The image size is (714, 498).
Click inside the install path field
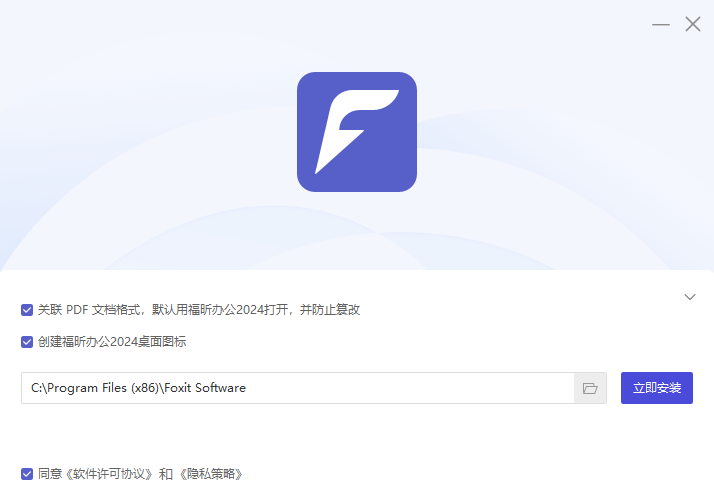pos(298,388)
